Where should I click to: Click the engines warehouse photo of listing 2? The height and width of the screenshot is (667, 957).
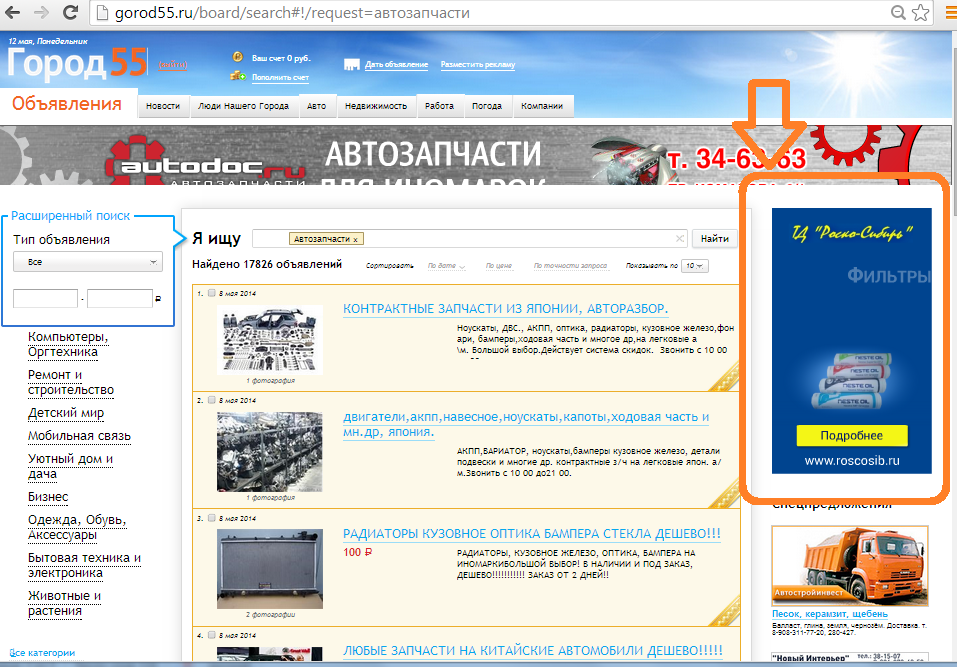(270, 452)
